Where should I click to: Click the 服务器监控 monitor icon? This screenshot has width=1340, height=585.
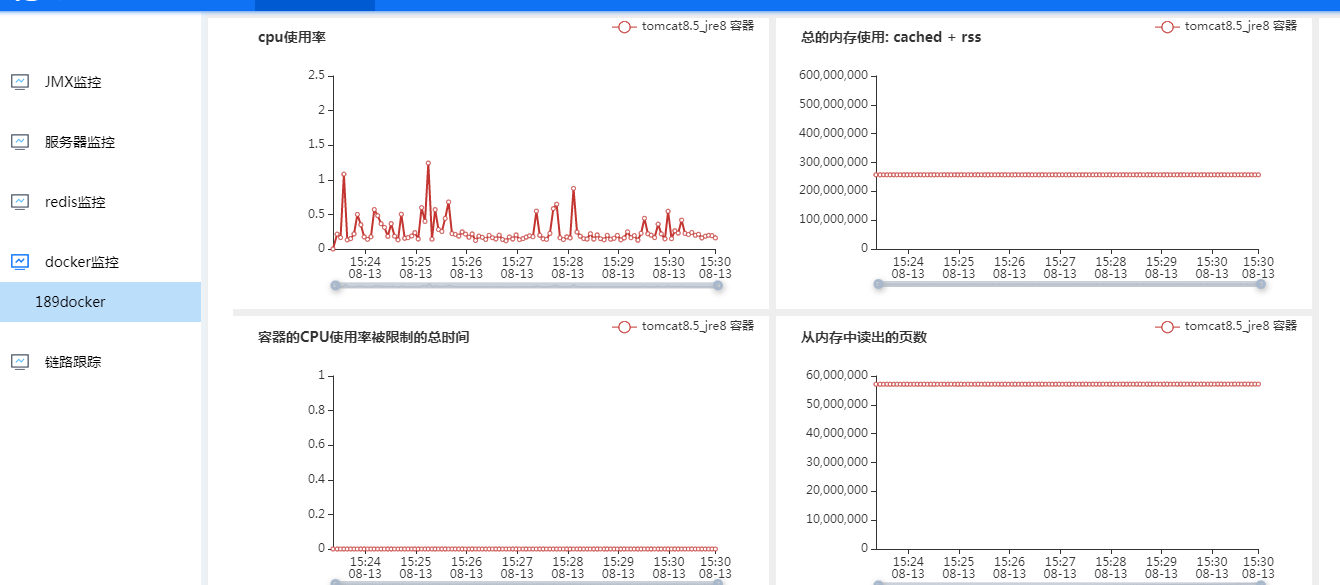20,142
